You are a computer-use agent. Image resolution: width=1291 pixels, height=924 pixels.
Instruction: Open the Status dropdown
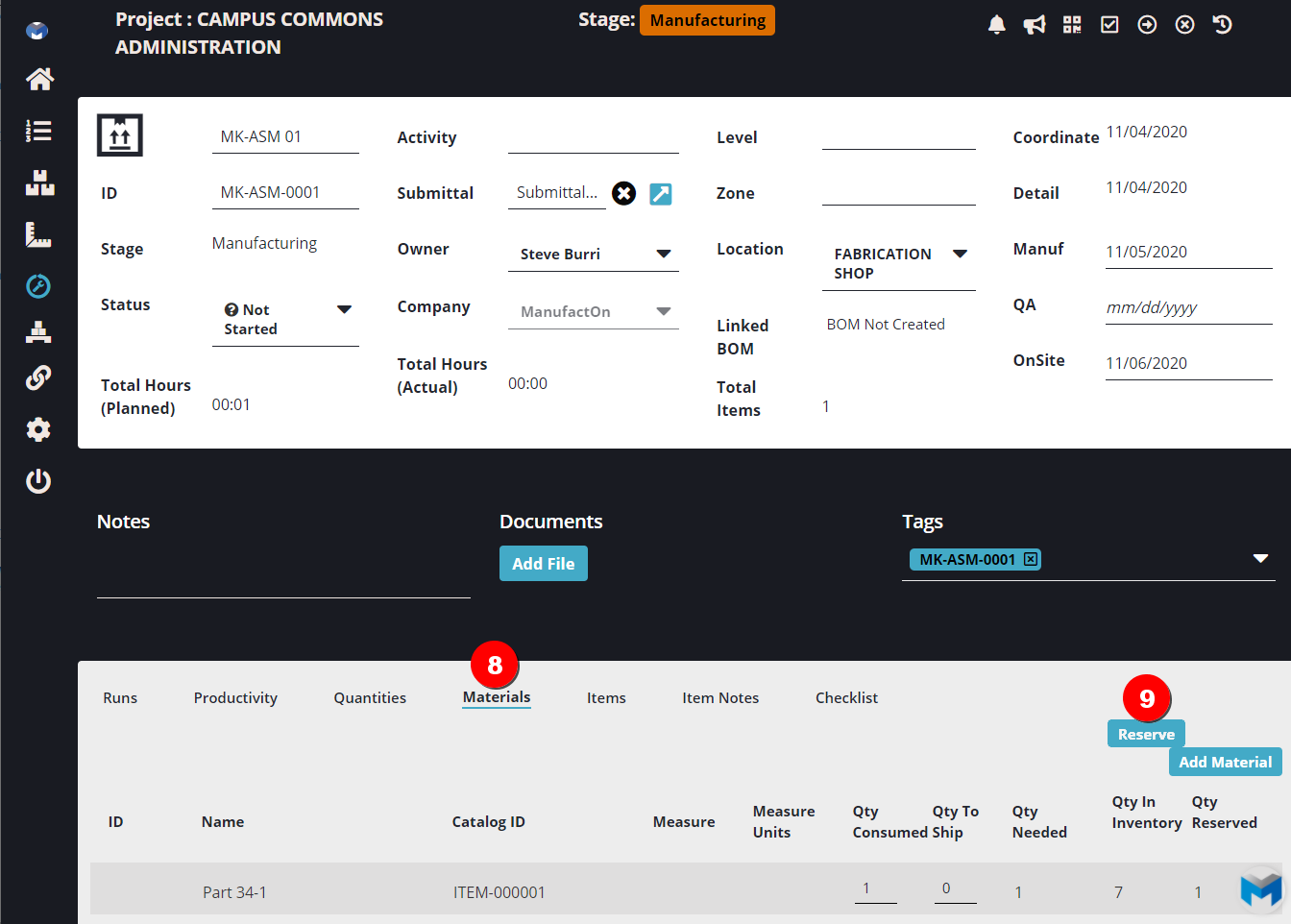point(345,310)
